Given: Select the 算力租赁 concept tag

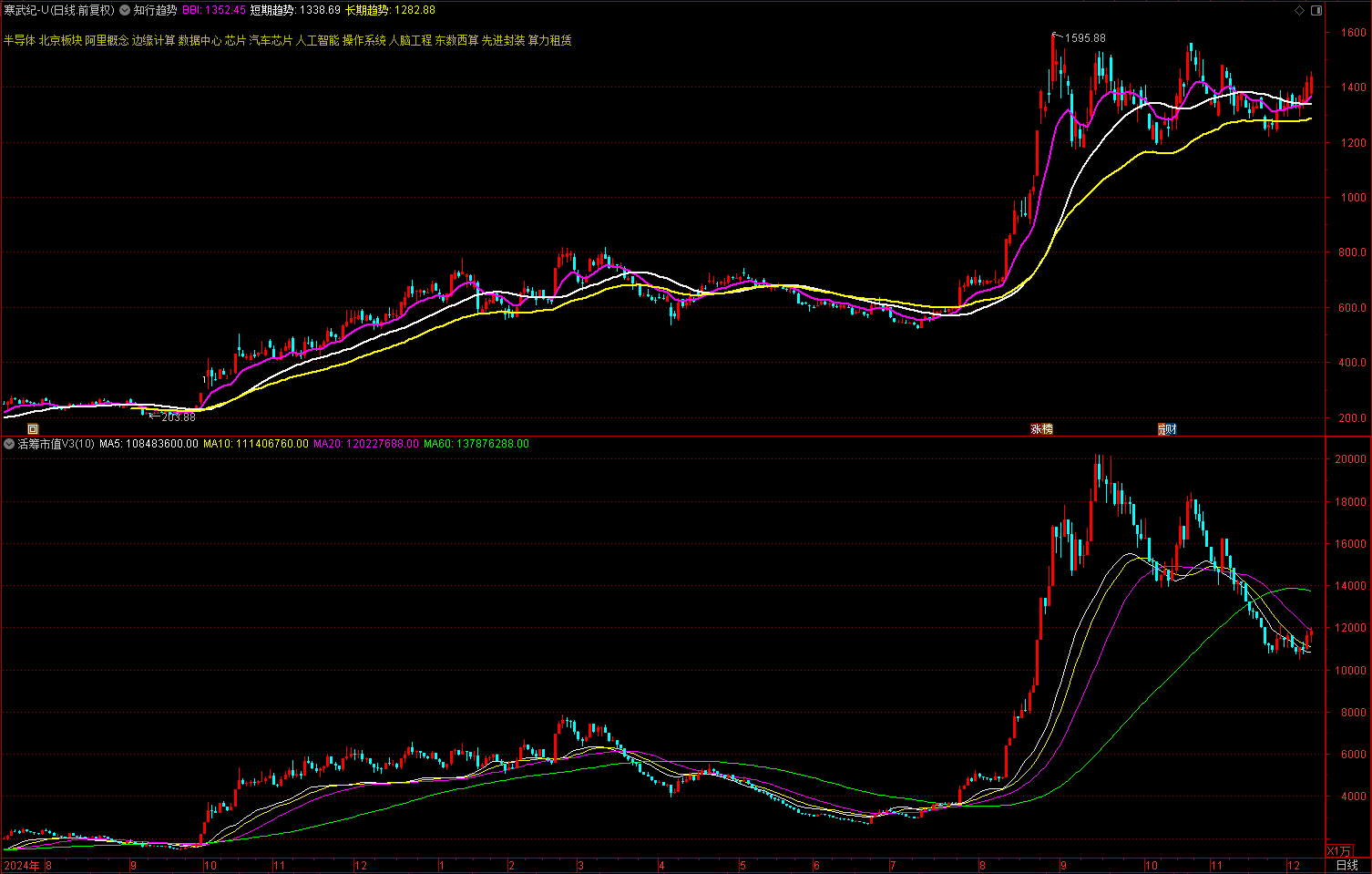Looking at the screenshot, I should click(550, 40).
